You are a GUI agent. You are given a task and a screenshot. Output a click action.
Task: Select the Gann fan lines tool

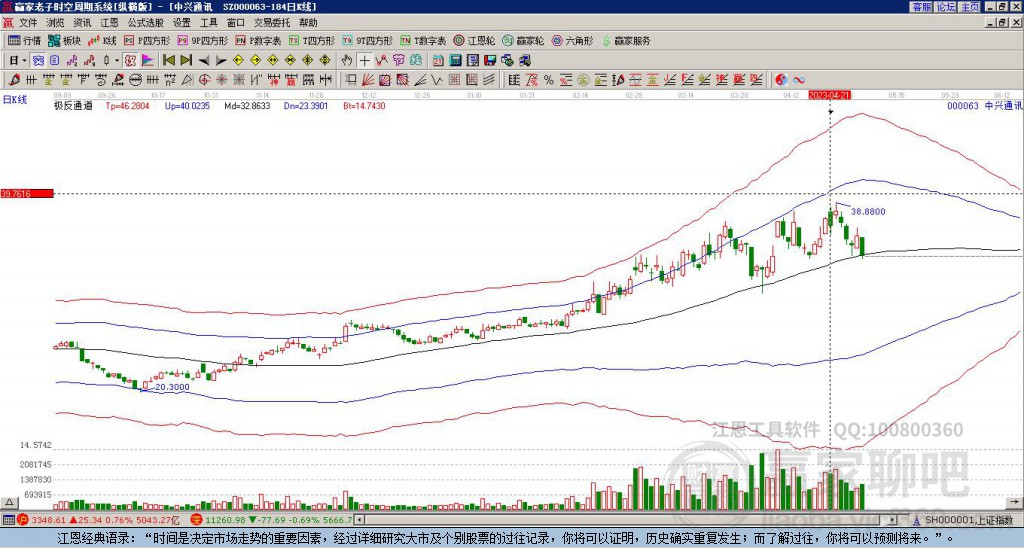[367, 80]
